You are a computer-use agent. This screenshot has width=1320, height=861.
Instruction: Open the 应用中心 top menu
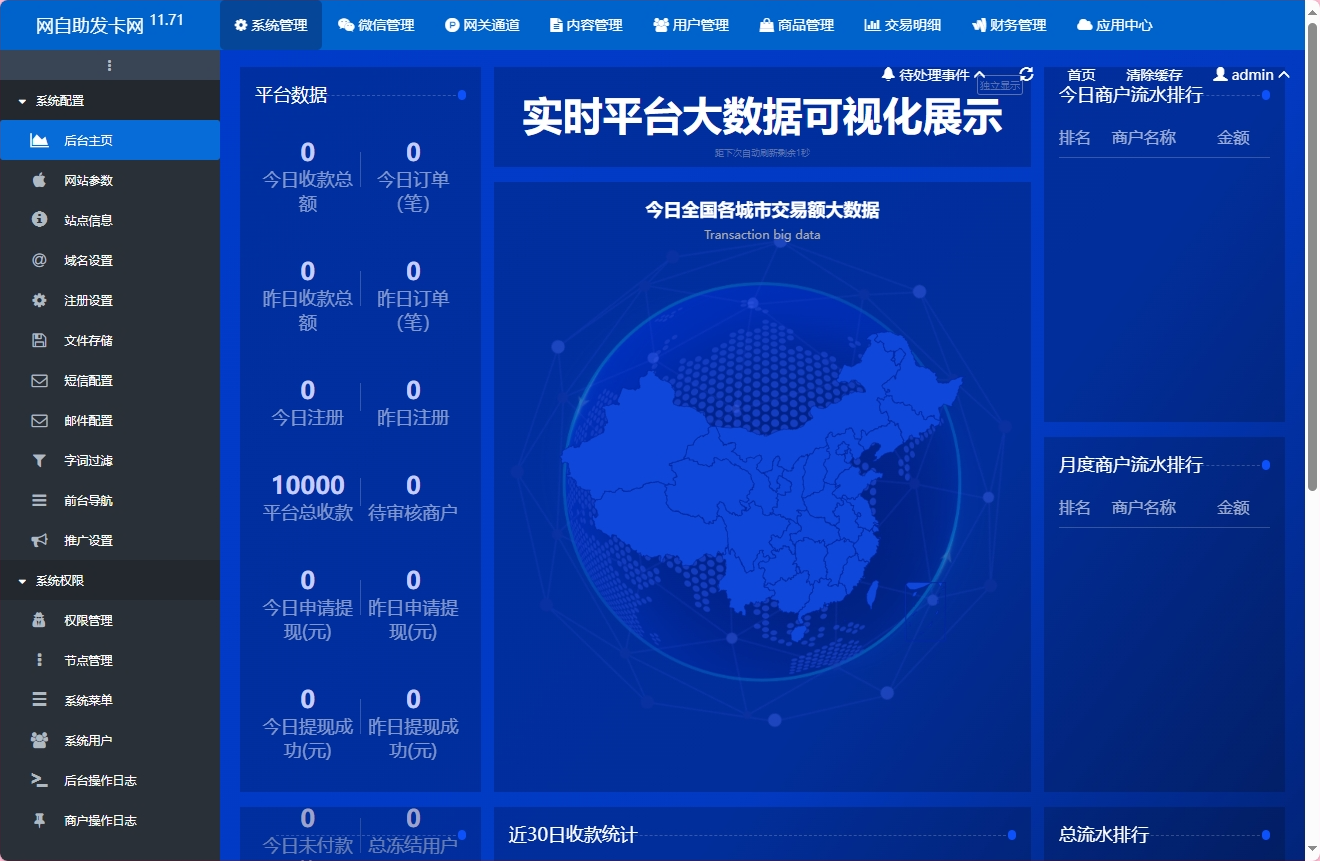click(x=1114, y=25)
